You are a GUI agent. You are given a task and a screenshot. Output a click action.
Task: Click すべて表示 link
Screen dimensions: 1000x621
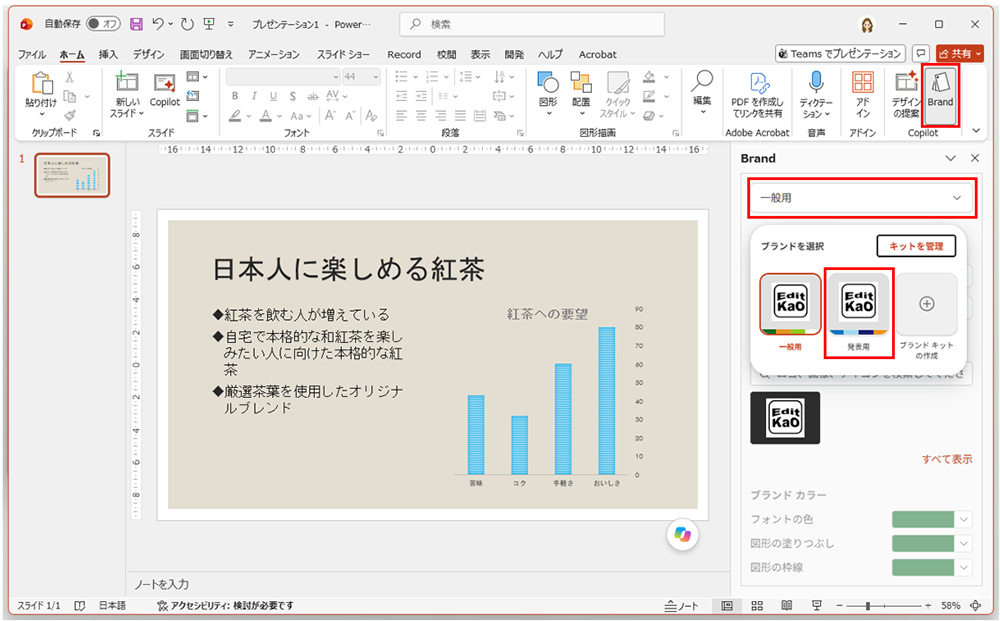coord(947,459)
